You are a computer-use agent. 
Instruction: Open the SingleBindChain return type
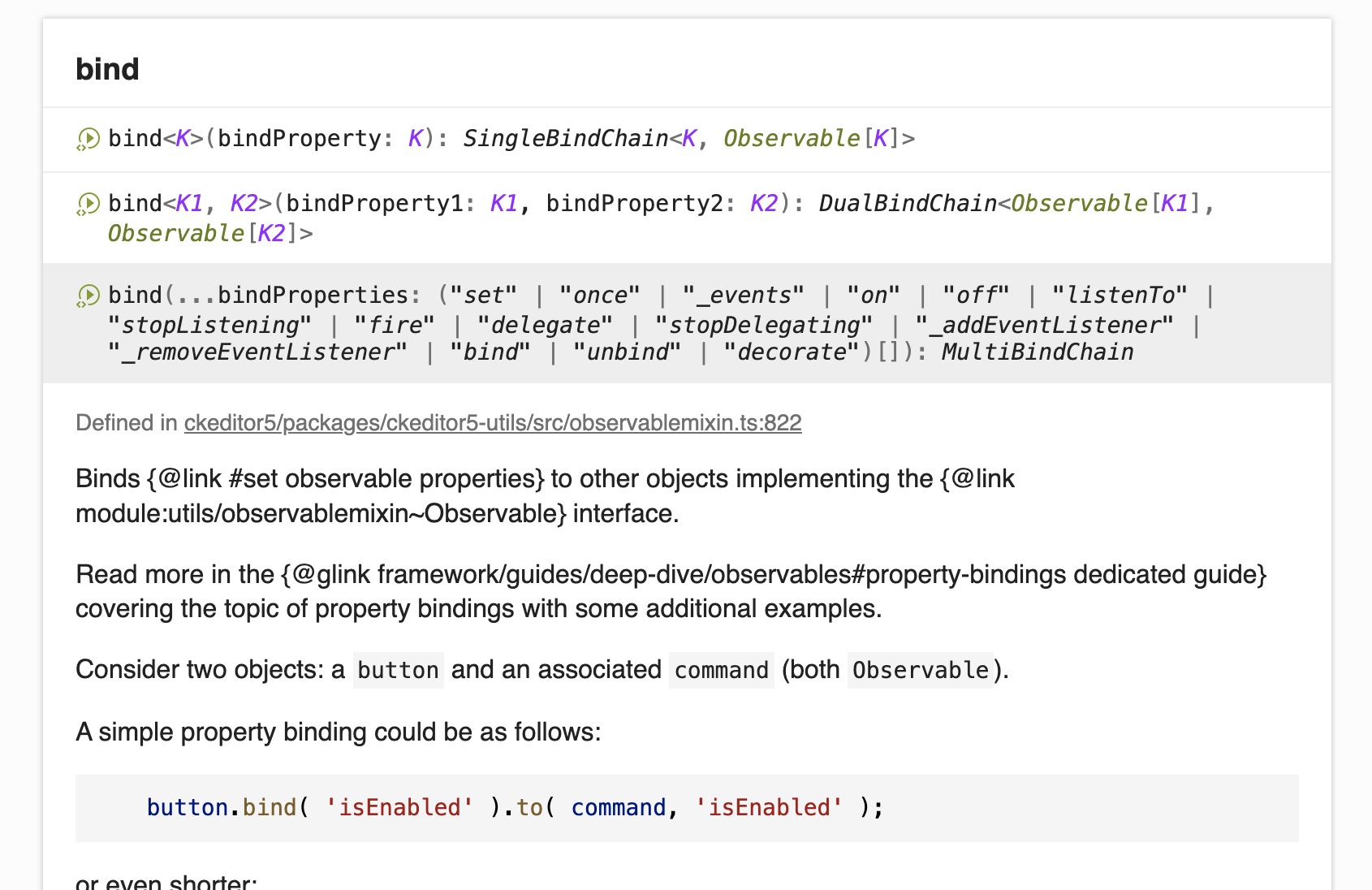click(567, 138)
